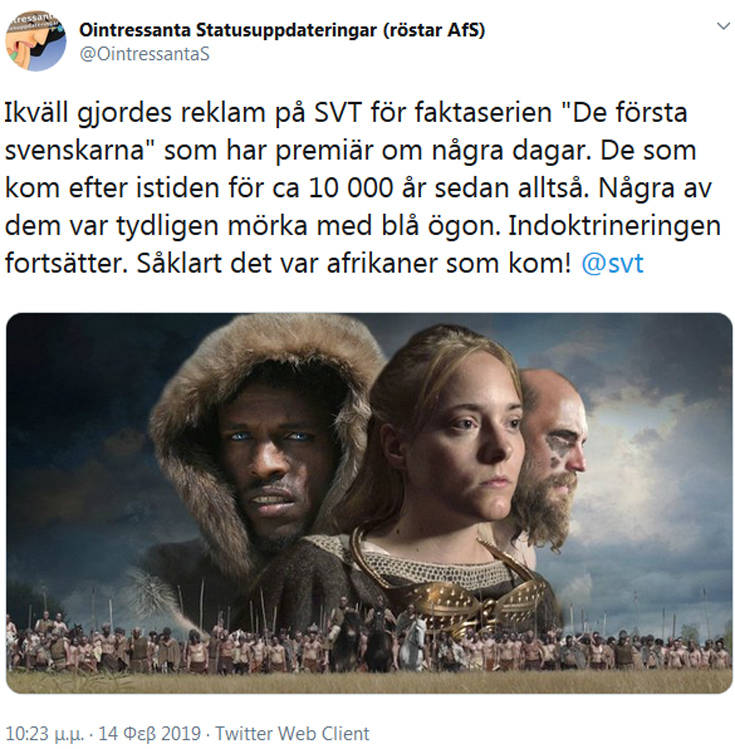Viewport: 735px width, 749px height.
Task: Click the 14 Φεβ 2019 date
Action: (149, 733)
